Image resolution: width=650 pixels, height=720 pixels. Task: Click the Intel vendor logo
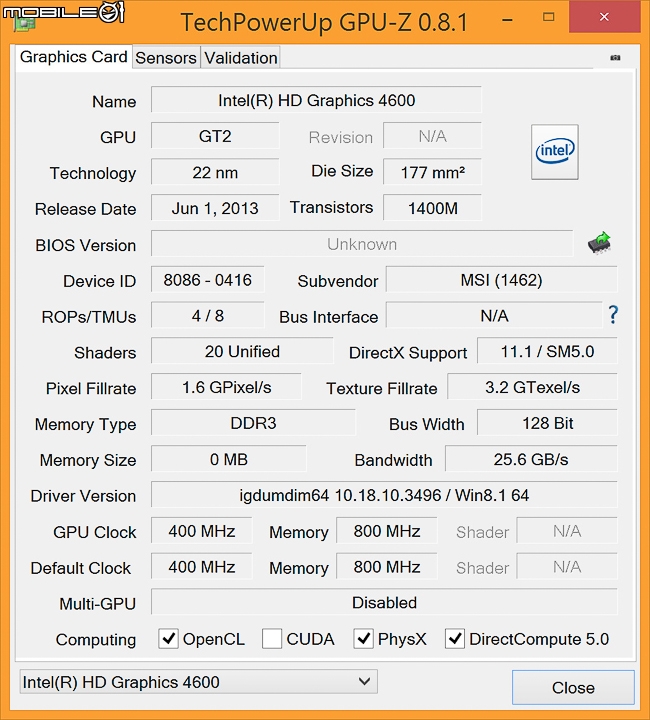pyautogui.click(x=555, y=152)
